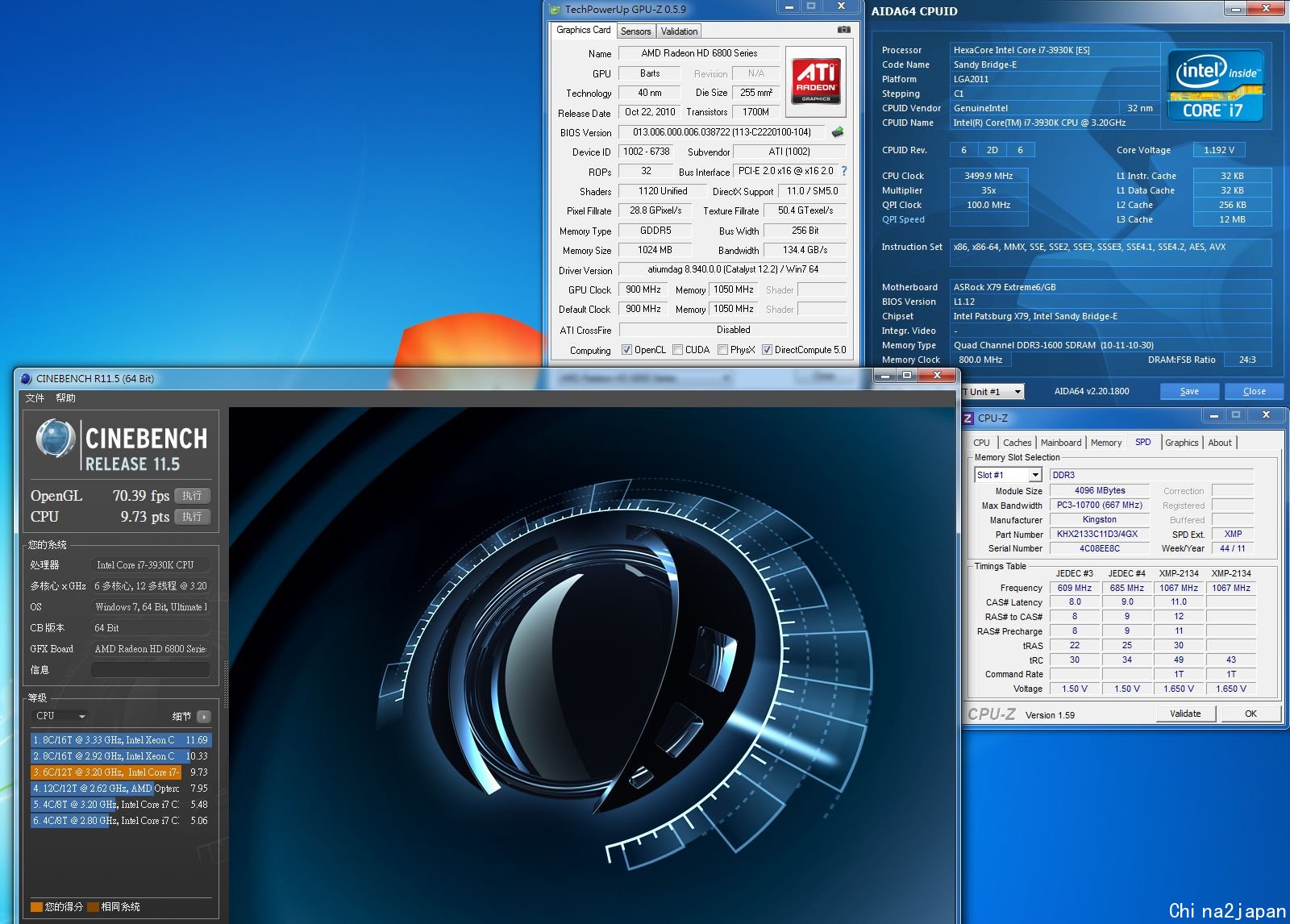1290x924 pixels.
Task: Click the Validate button in CPU-Z
Action: (x=1185, y=714)
